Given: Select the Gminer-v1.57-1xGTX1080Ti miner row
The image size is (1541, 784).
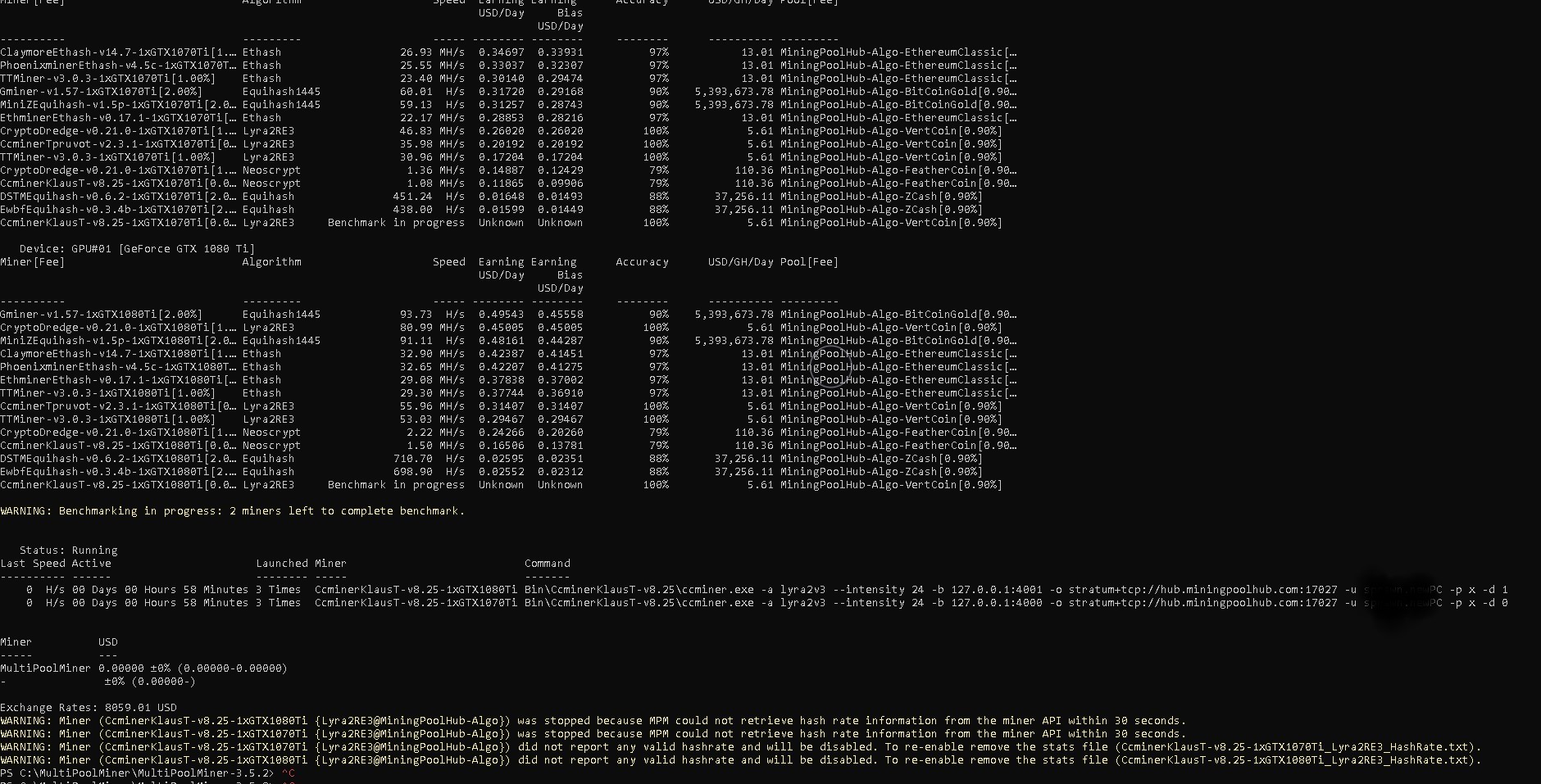Looking at the screenshot, I should [102, 314].
